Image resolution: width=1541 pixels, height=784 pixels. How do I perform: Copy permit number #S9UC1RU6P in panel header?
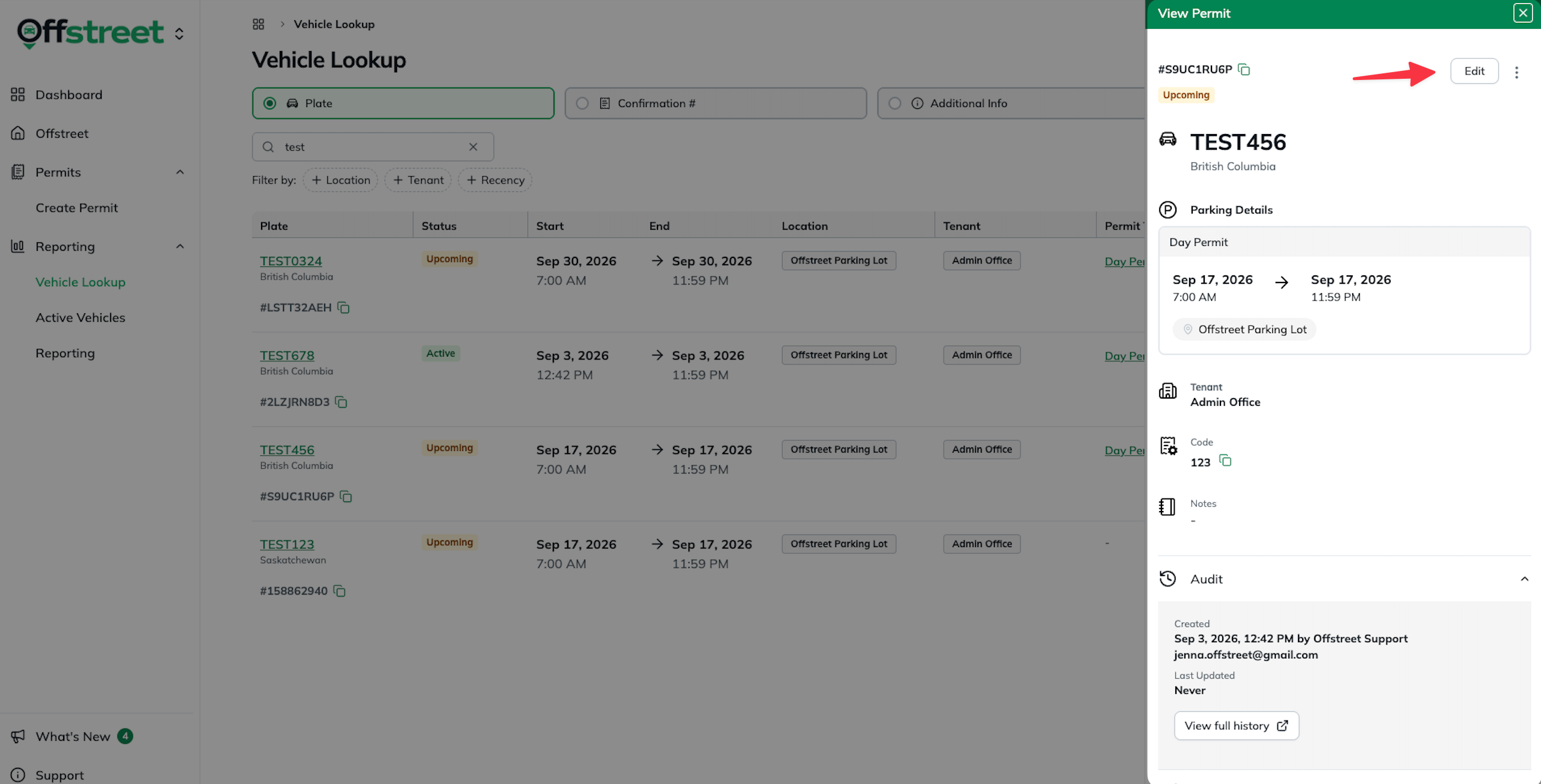pyautogui.click(x=1244, y=70)
